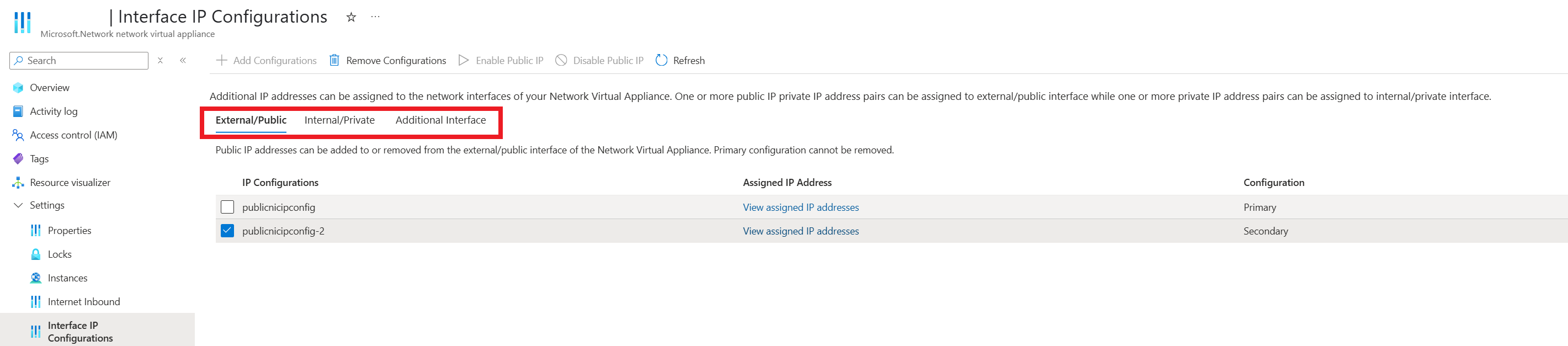Open the ellipsis more options menu
This screenshot has width=1568, height=346.
375,17
